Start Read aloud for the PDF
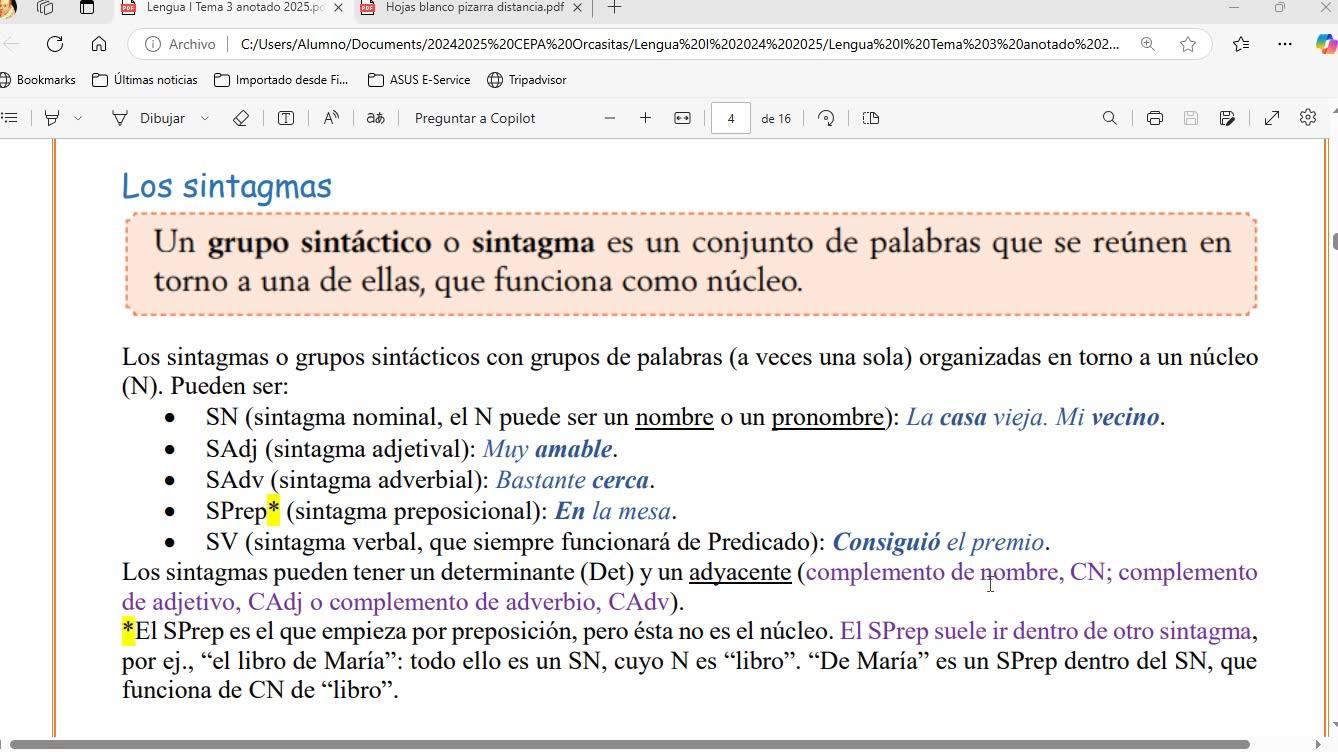 tap(331, 118)
